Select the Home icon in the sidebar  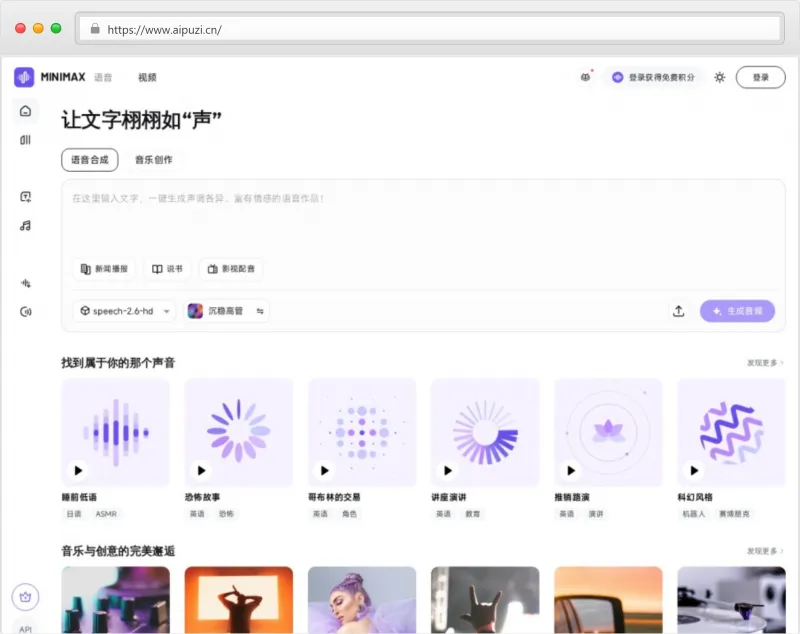[27, 111]
